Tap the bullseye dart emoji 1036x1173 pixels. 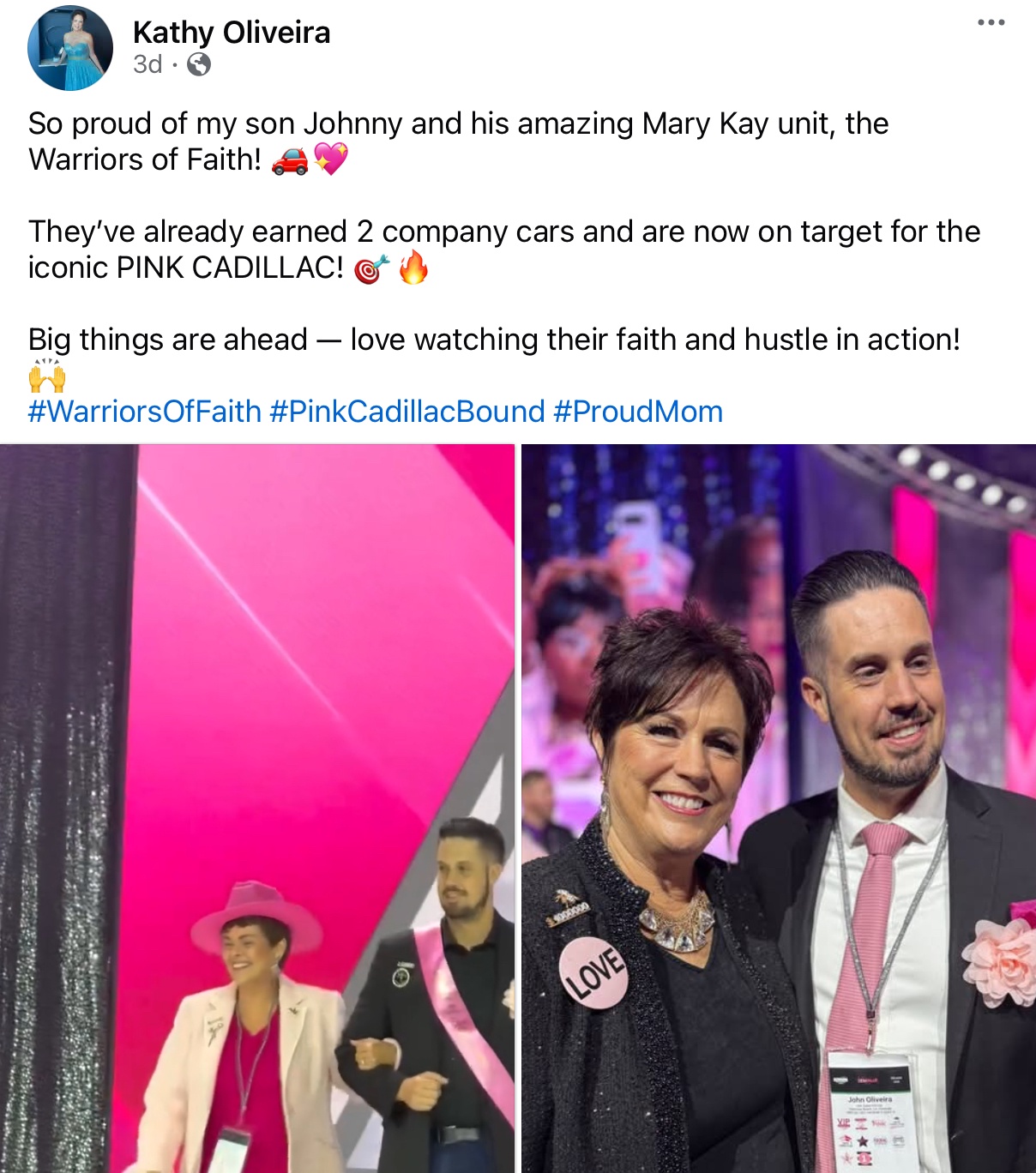[371, 268]
